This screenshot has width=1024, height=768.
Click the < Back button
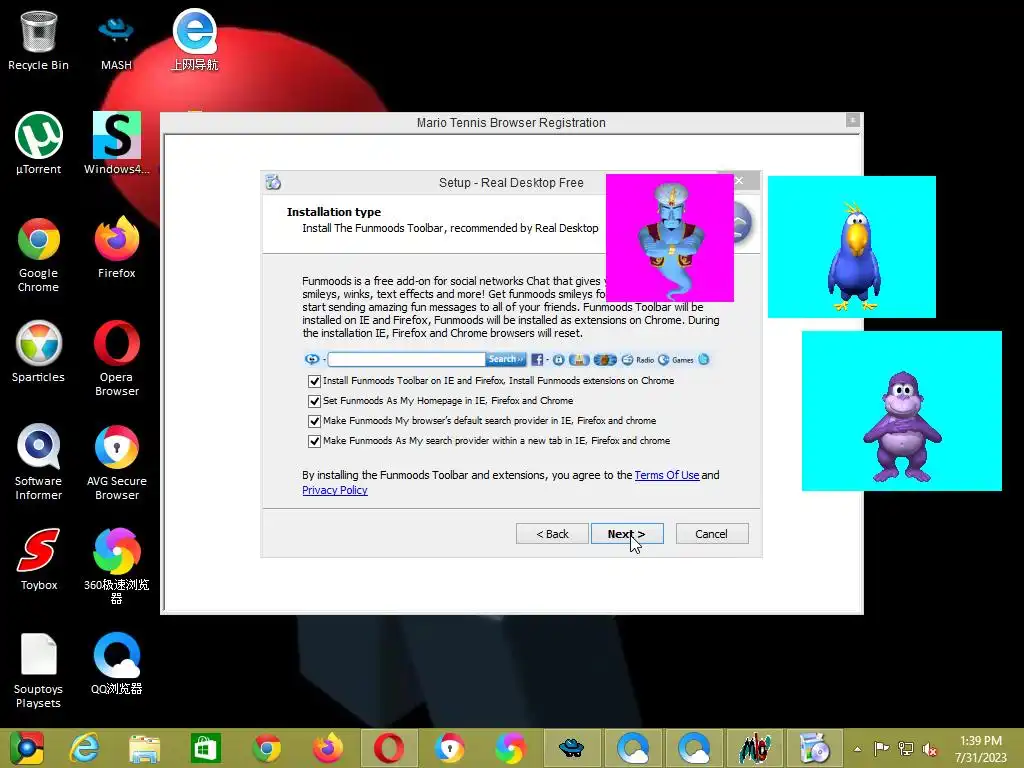[552, 534]
